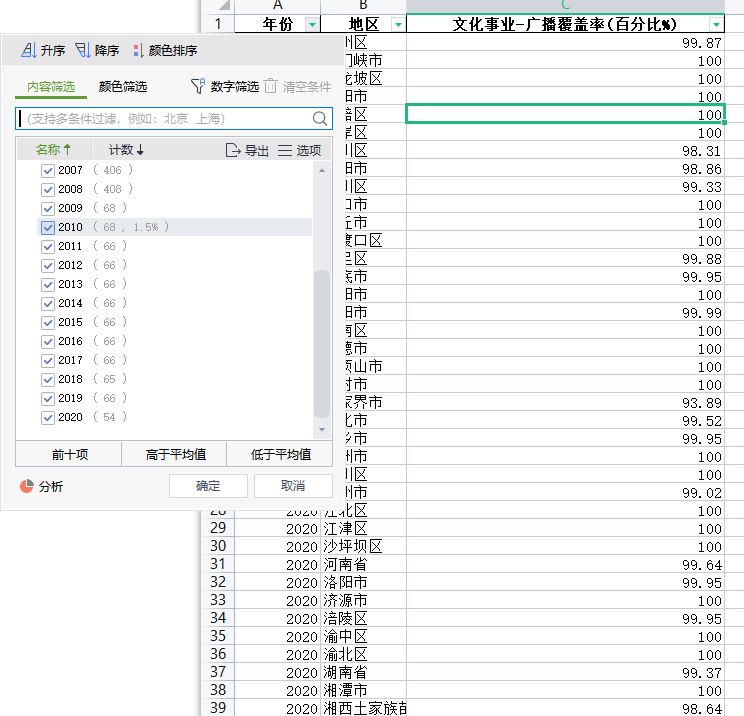
Task: Select row 39 header
Action: 218,707
